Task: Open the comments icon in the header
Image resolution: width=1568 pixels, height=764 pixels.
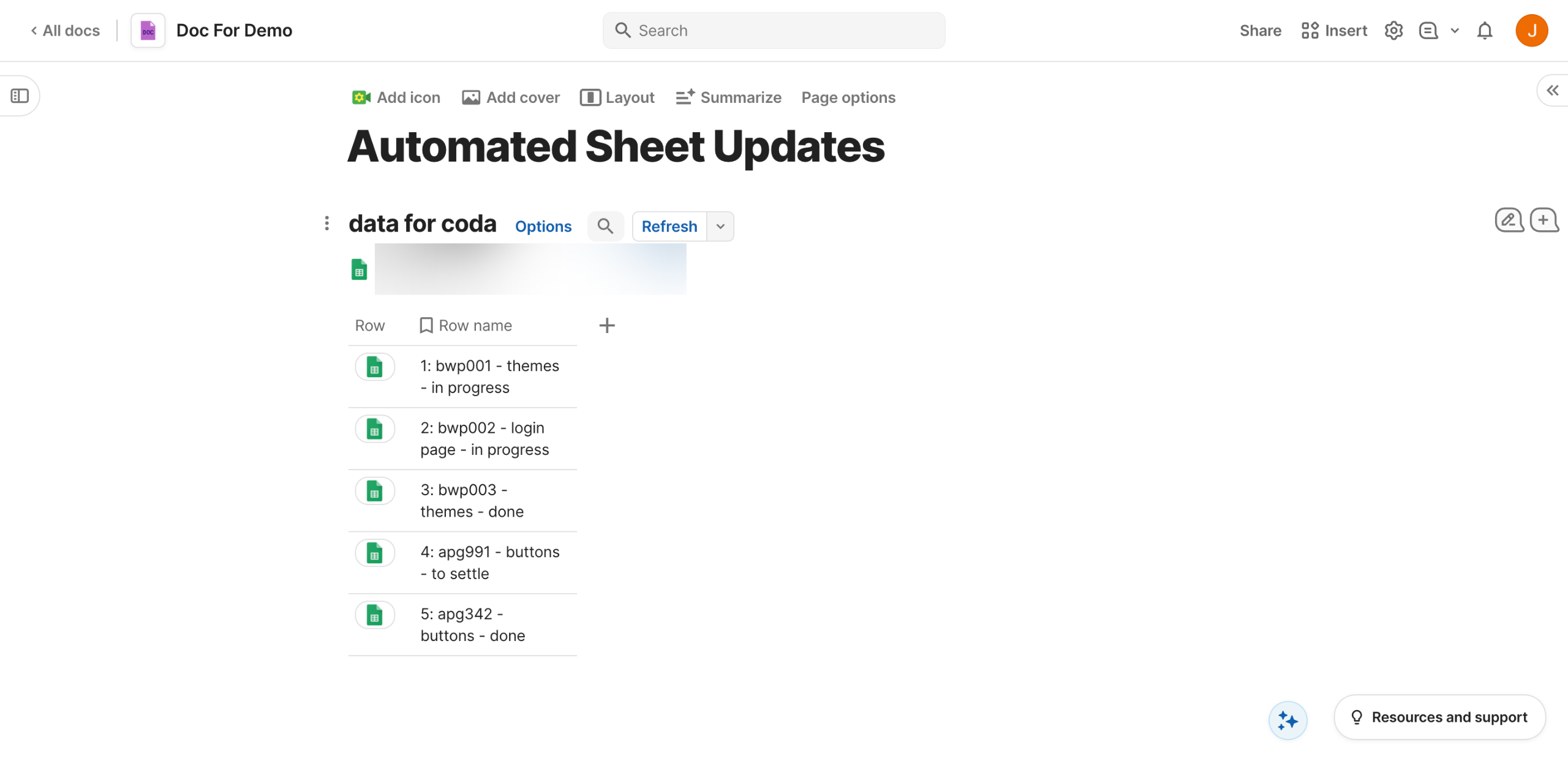Action: click(1428, 31)
